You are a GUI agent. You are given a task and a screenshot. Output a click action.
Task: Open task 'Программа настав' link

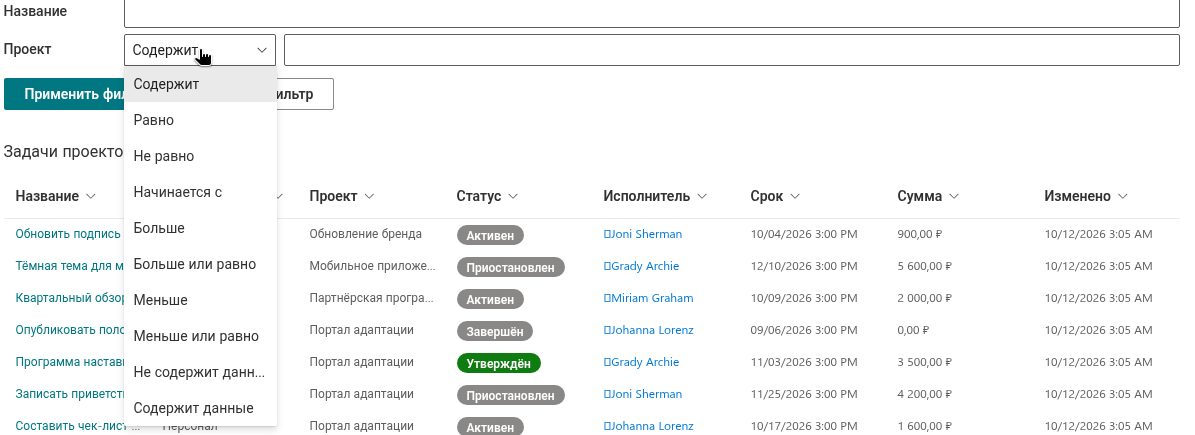pyautogui.click(x=69, y=362)
